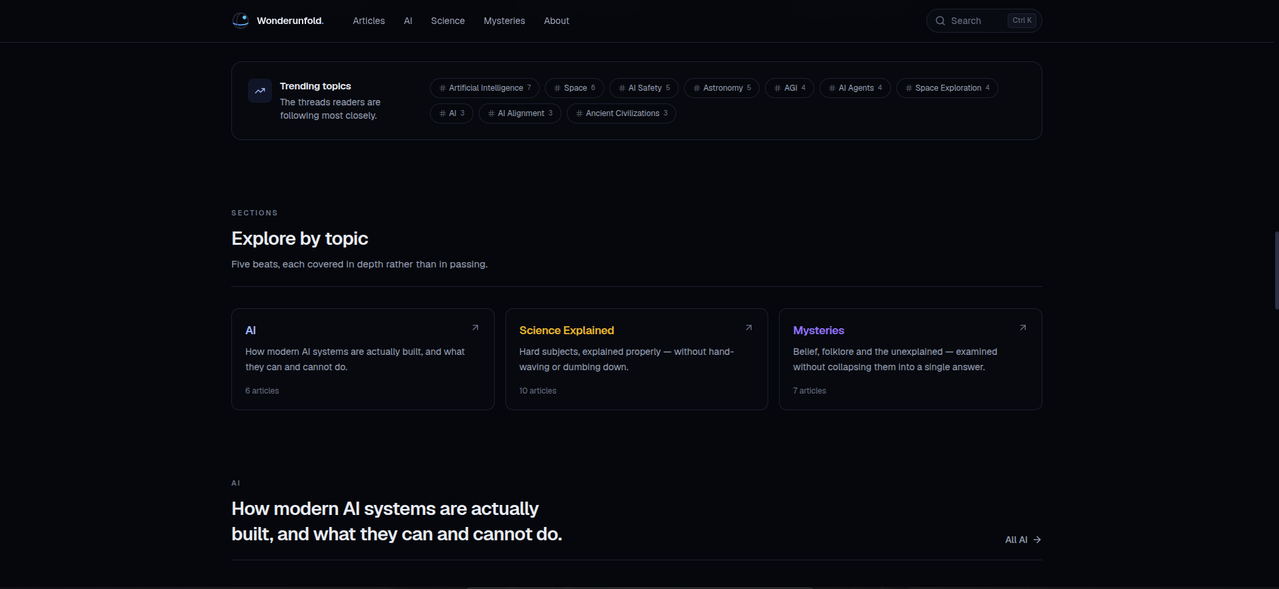The image size is (1279, 589).
Task: Select the AI Alignment topic tag
Action: (520, 113)
